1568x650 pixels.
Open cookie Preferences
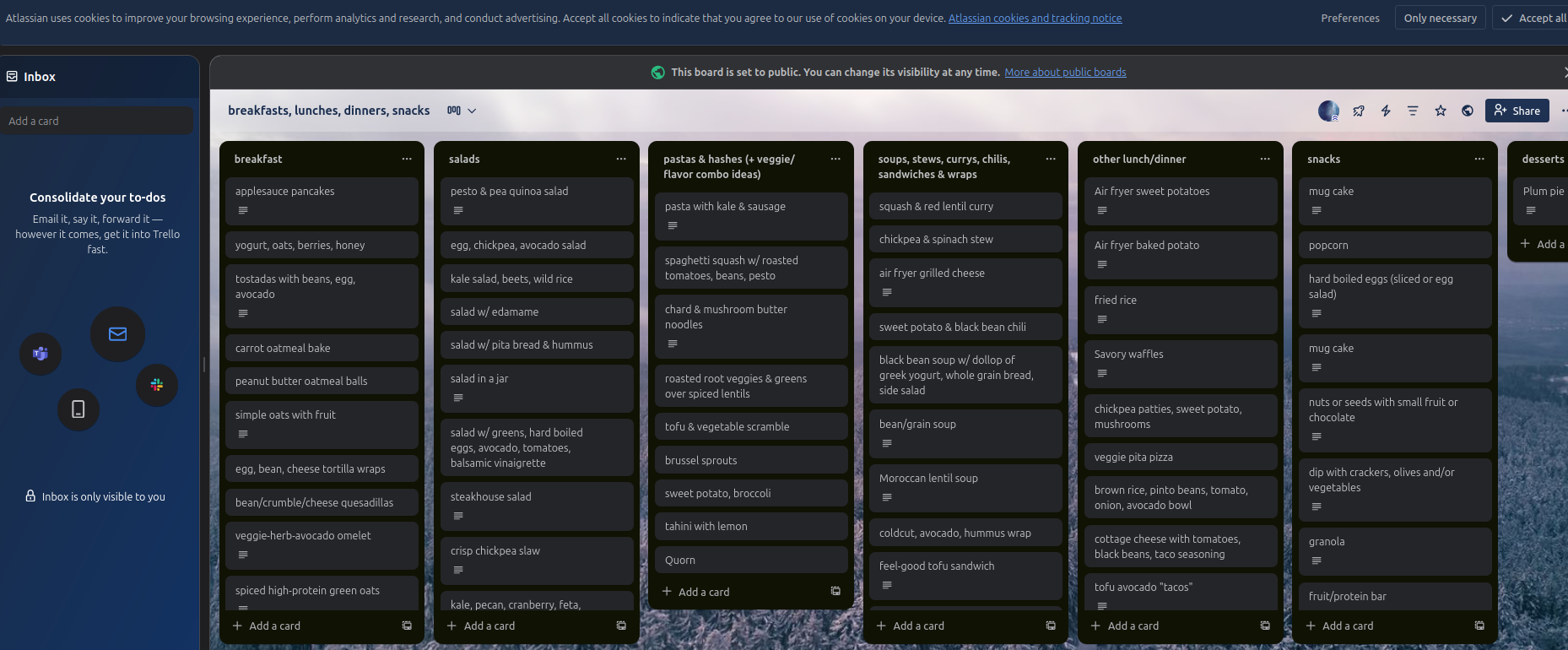(1350, 18)
